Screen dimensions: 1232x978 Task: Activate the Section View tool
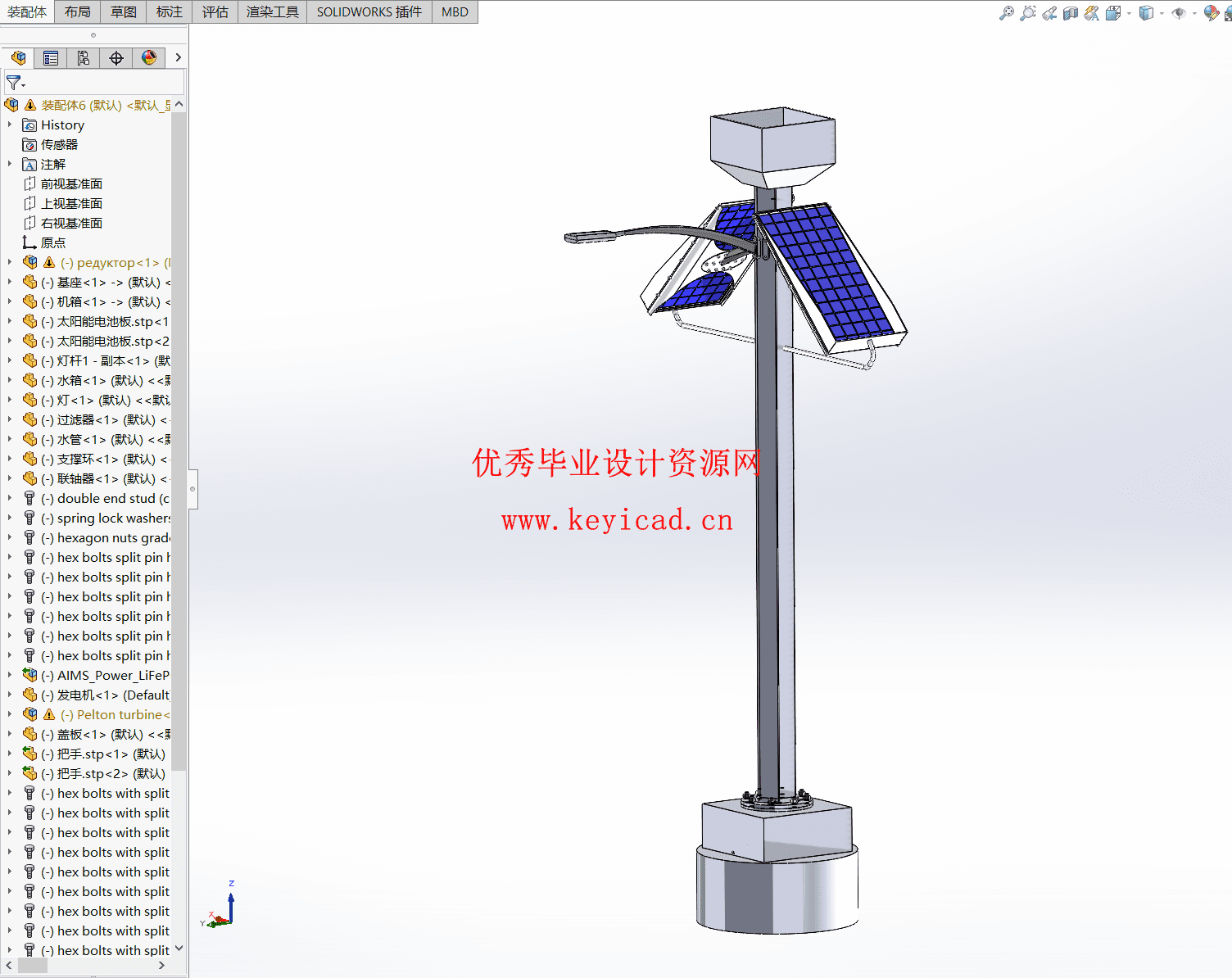(1071, 13)
